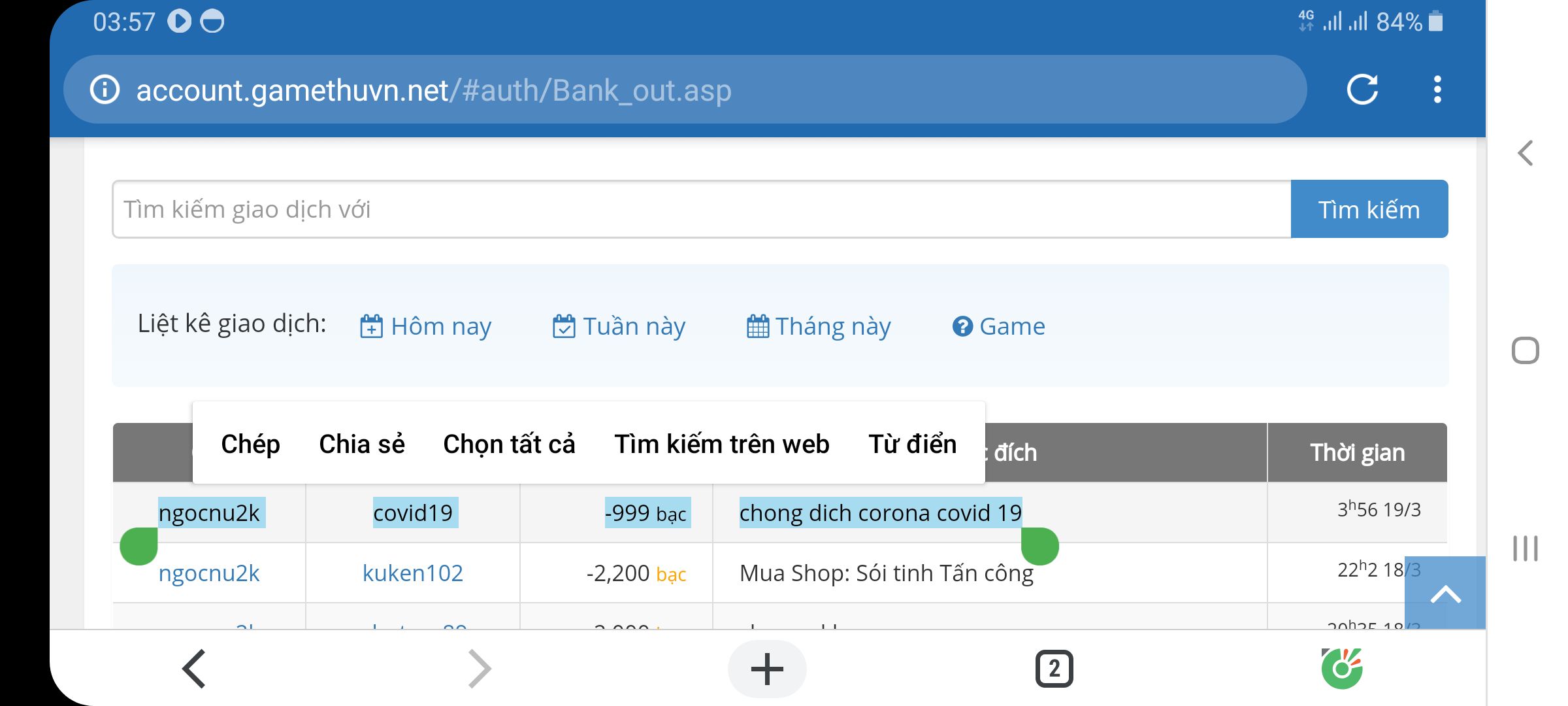Screen dimensions: 1568x706
Task: Filter transactions by Hôm nay
Action: coord(426,326)
